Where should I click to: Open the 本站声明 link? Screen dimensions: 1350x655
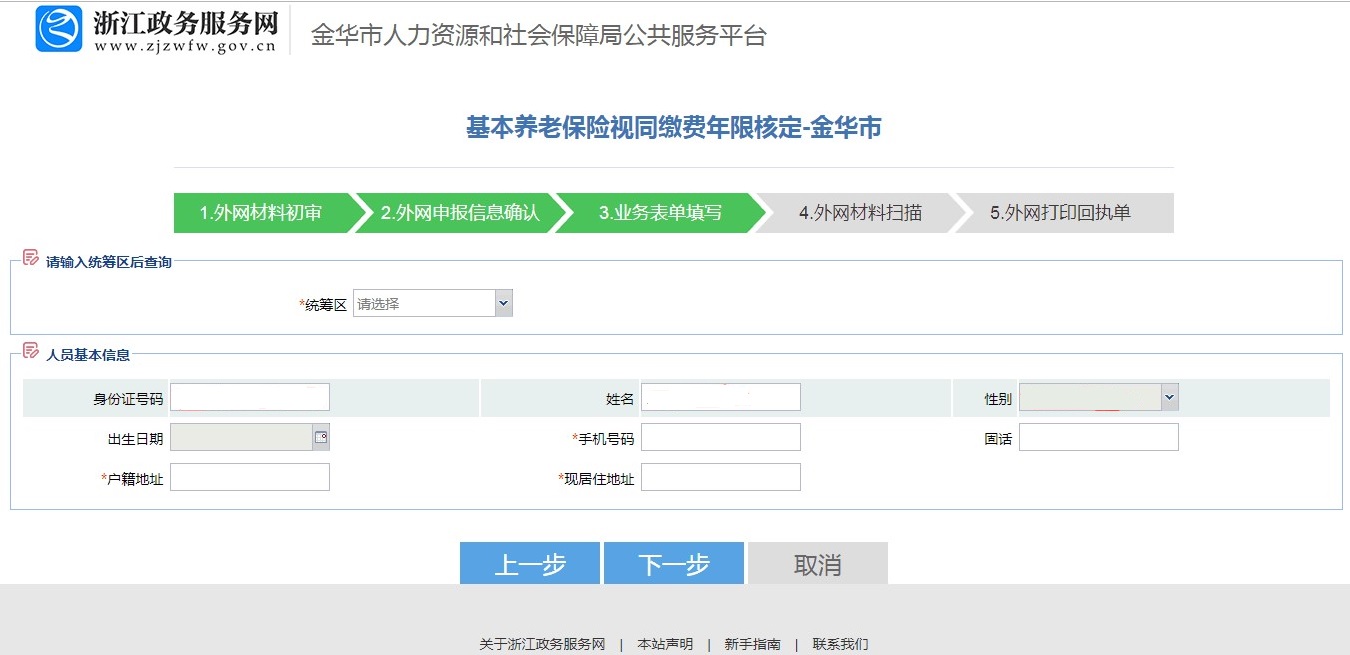pyautogui.click(x=665, y=644)
